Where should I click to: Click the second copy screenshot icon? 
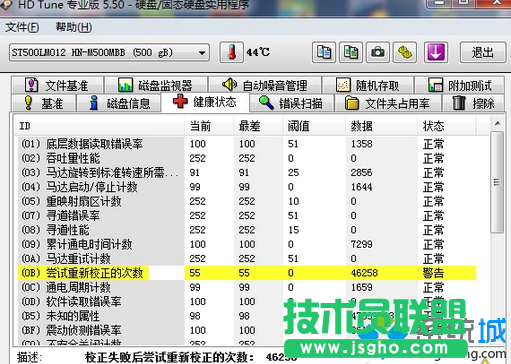pos(351,52)
